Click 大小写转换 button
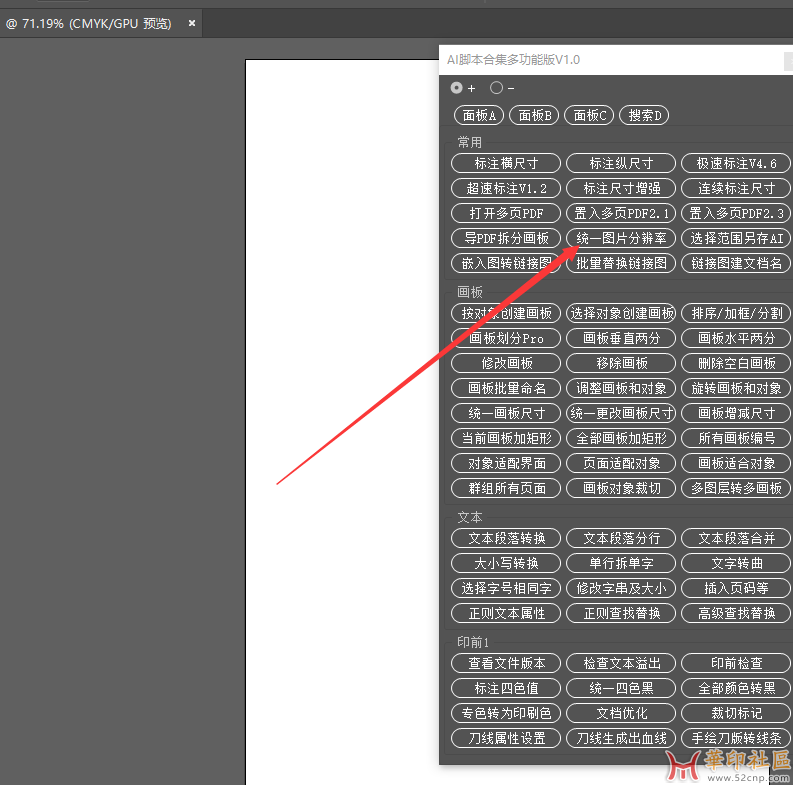The height and width of the screenshot is (785, 793). coord(506,563)
